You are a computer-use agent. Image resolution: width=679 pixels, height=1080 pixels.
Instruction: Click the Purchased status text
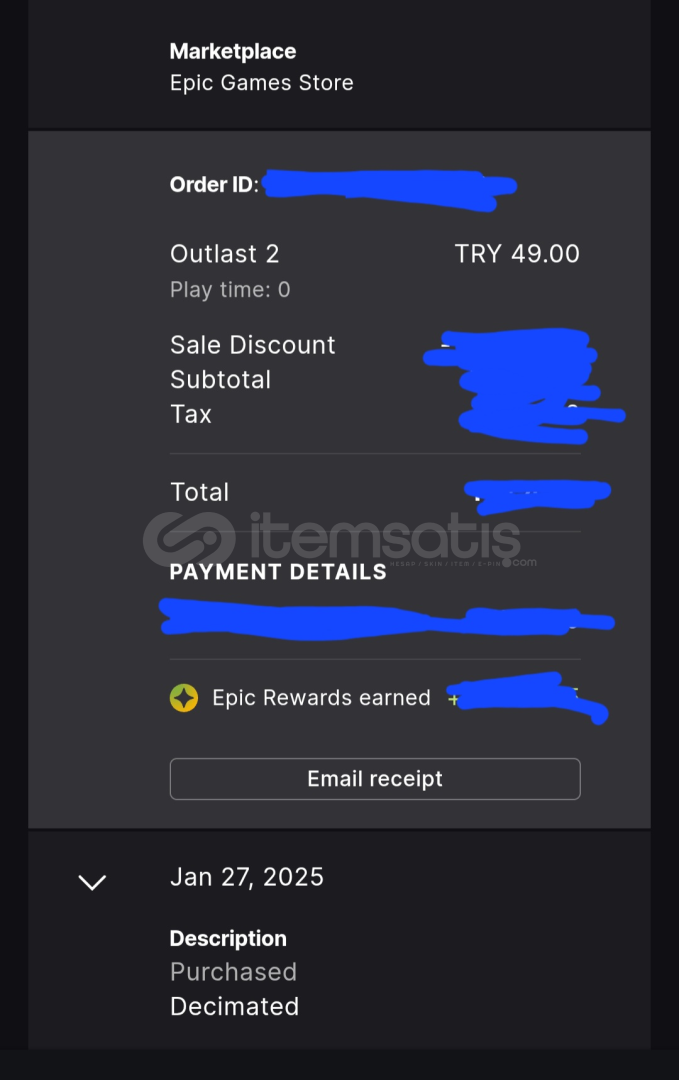233,972
